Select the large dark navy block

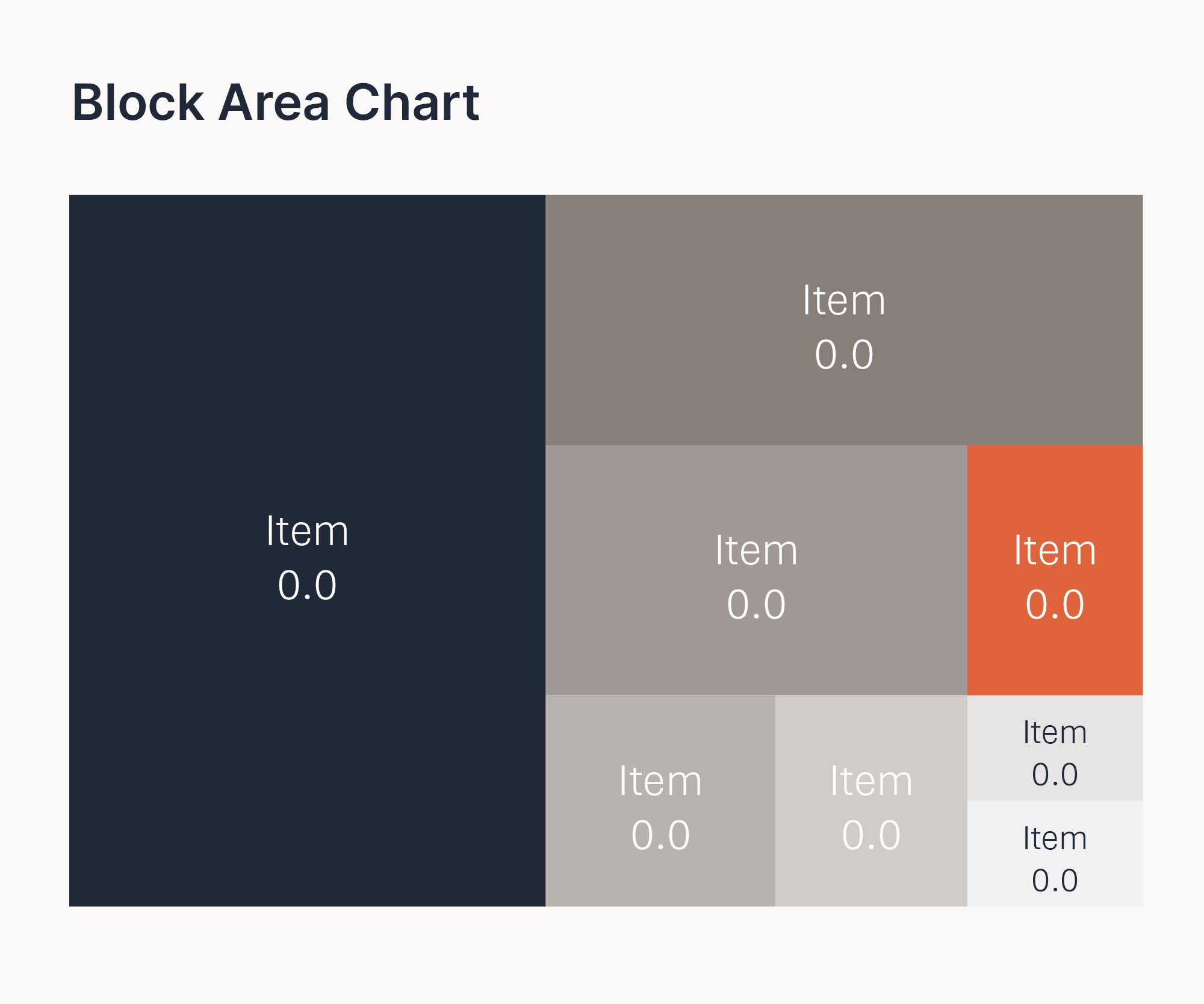coord(307,550)
